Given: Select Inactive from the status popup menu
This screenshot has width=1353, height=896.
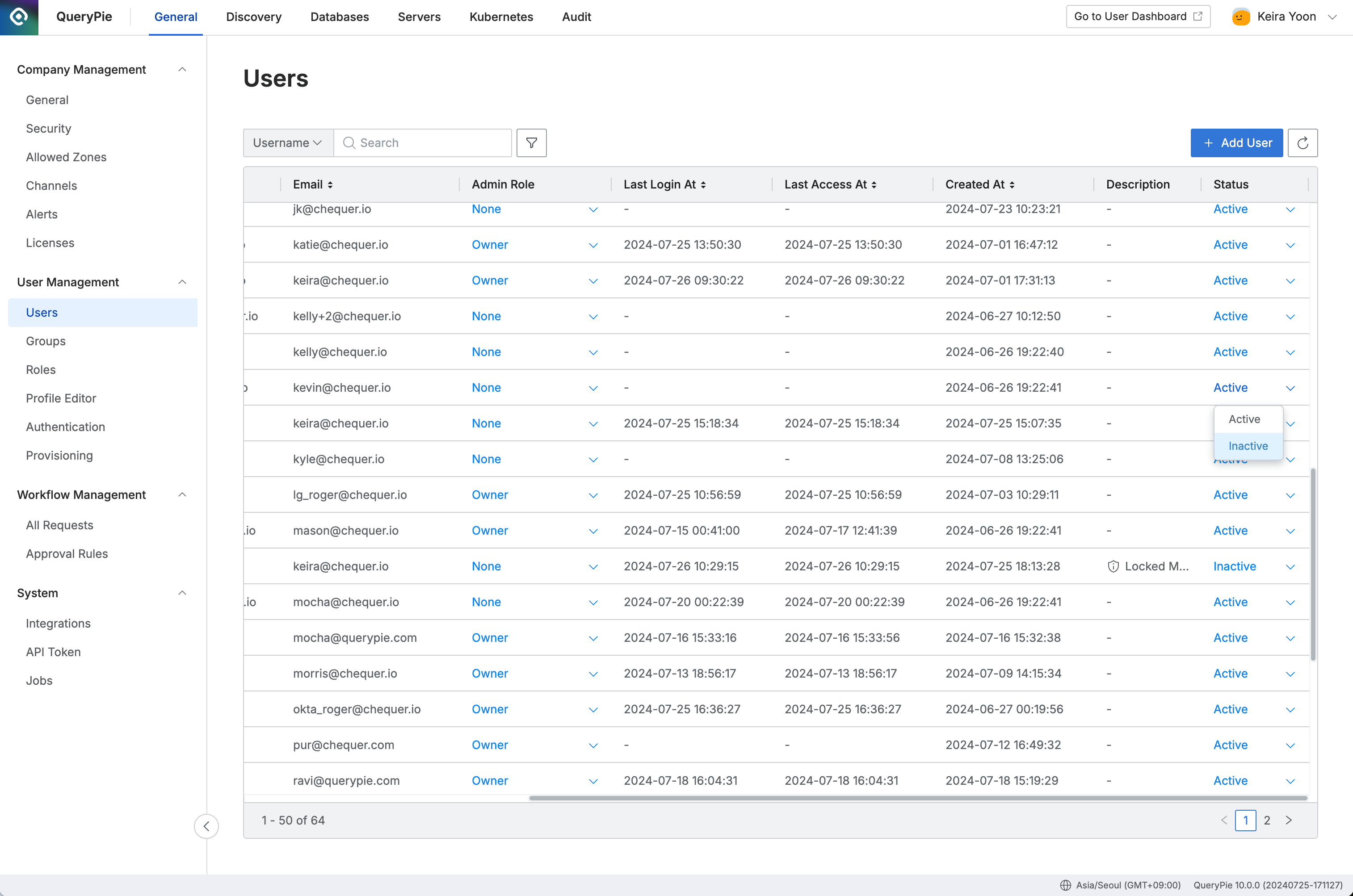Looking at the screenshot, I should (x=1248, y=446).
